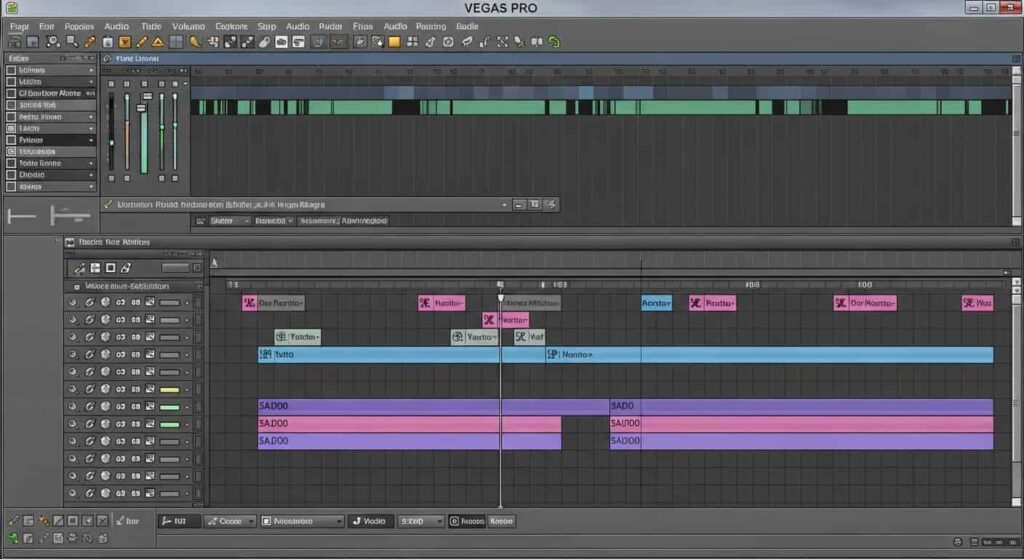Click the green curved undo arrow icon
Viewport: 1024px width, 559px height.
(x=554, y=42)
